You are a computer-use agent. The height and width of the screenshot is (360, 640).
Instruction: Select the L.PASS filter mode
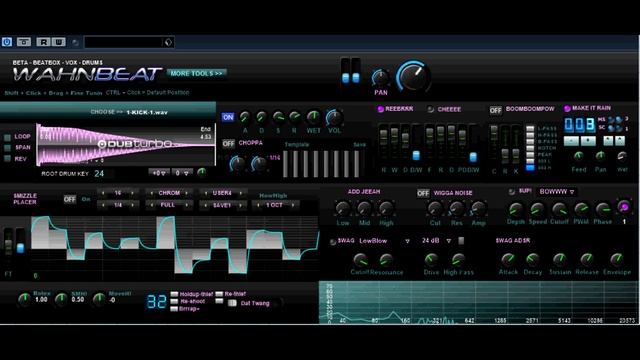[530, 129]
